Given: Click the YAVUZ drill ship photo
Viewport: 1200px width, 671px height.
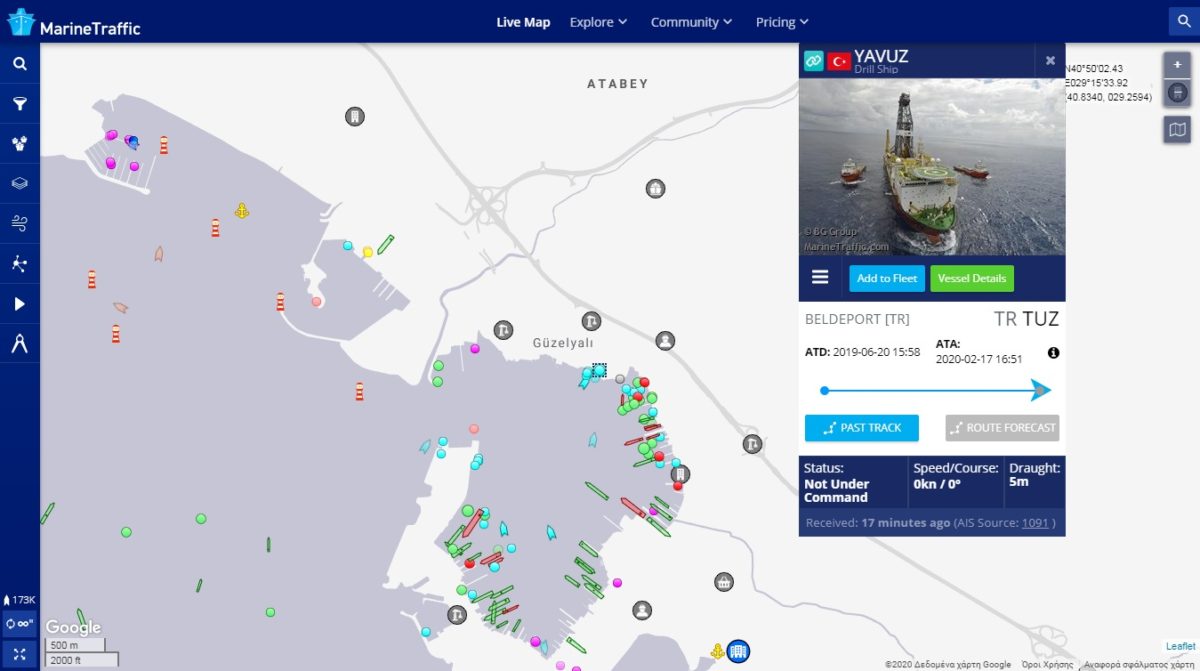Looking at the screenshot, I should [x=931, y=166].
